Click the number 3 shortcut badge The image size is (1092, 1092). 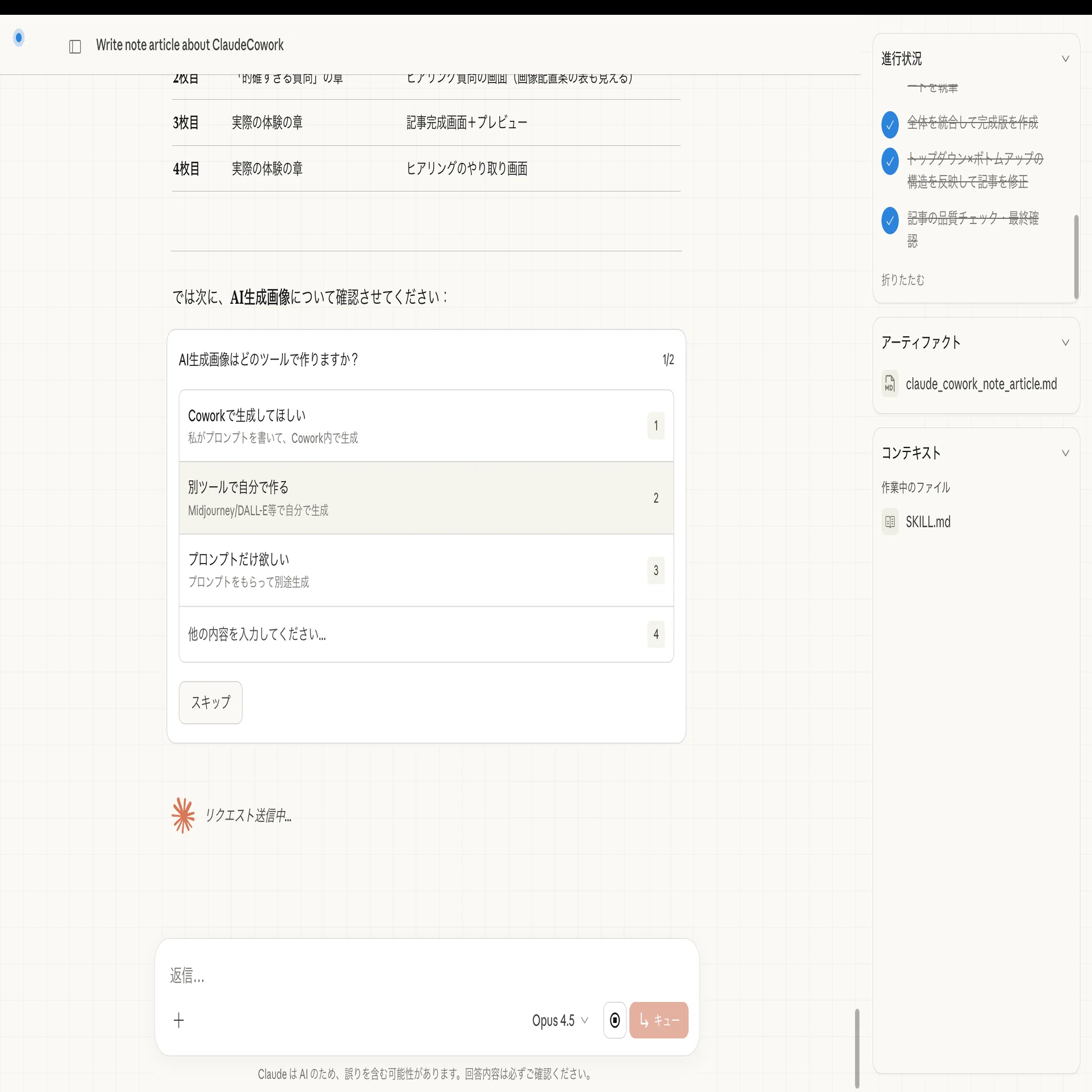[x=656, y=571]
